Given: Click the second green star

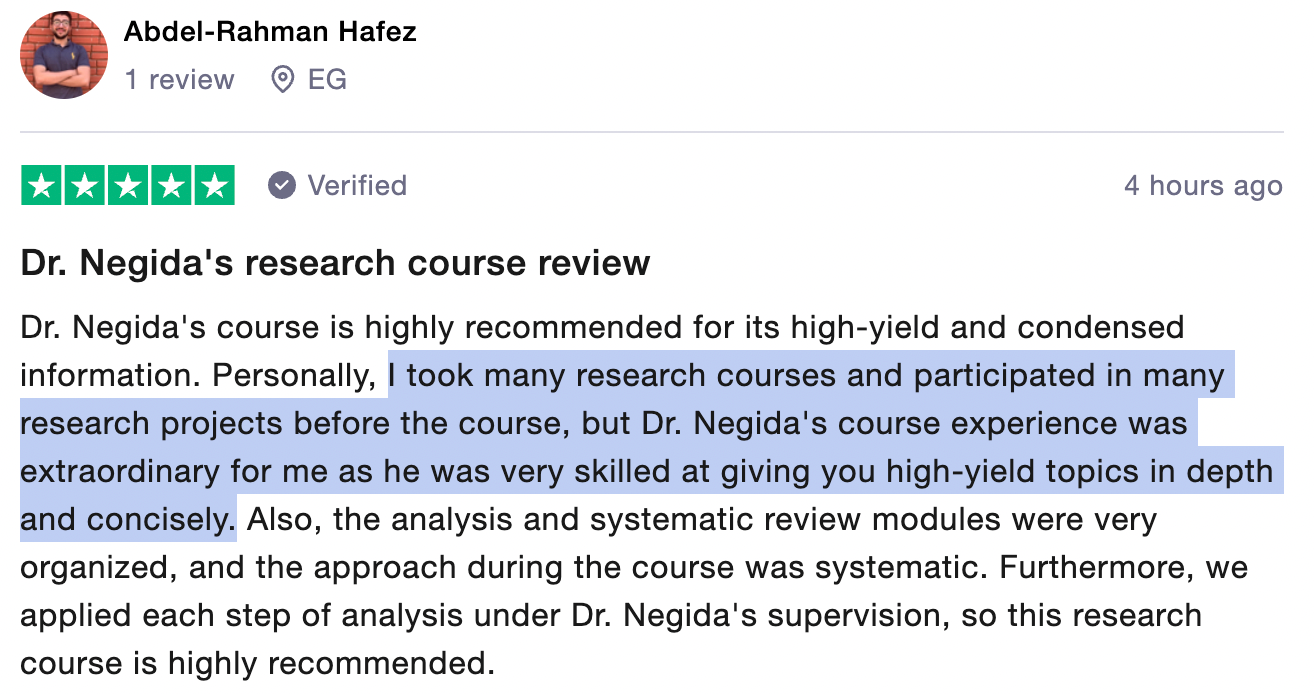Looking at the screenshot, I should pos(85,186).
